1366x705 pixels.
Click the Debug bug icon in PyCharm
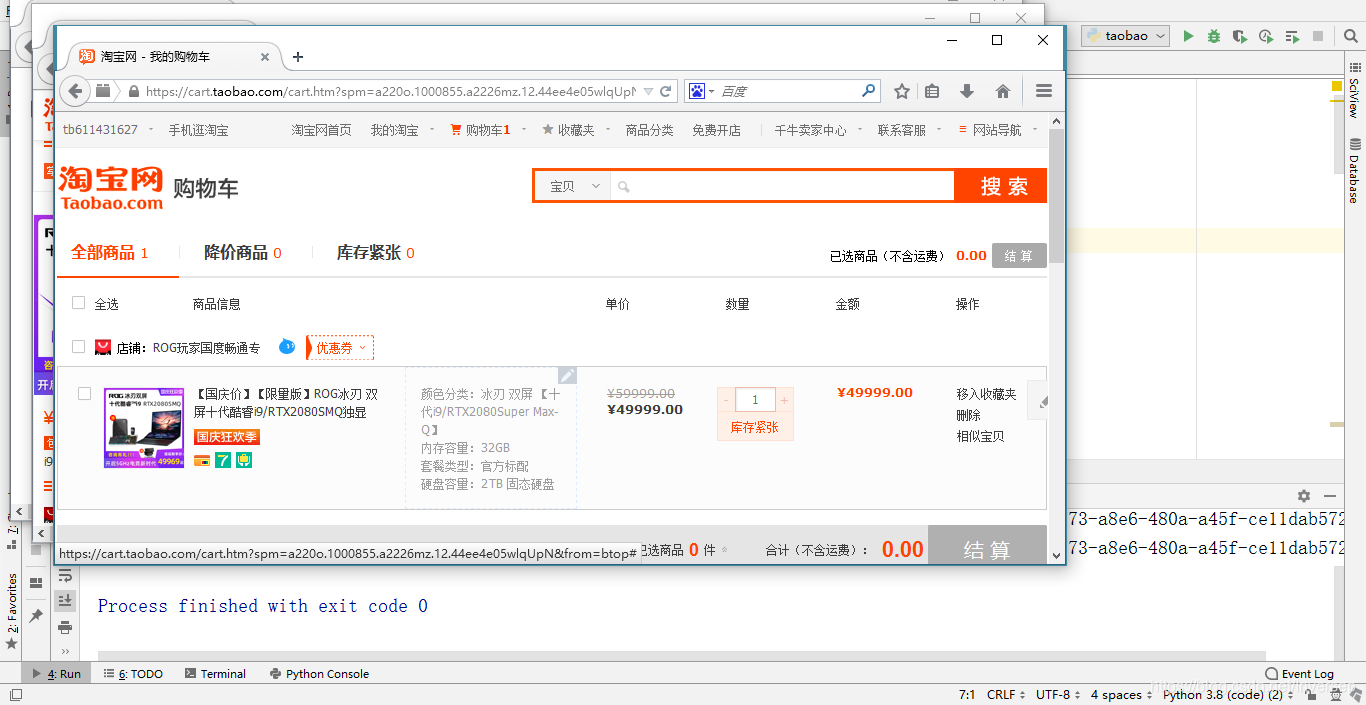[x=1214, y=36]
